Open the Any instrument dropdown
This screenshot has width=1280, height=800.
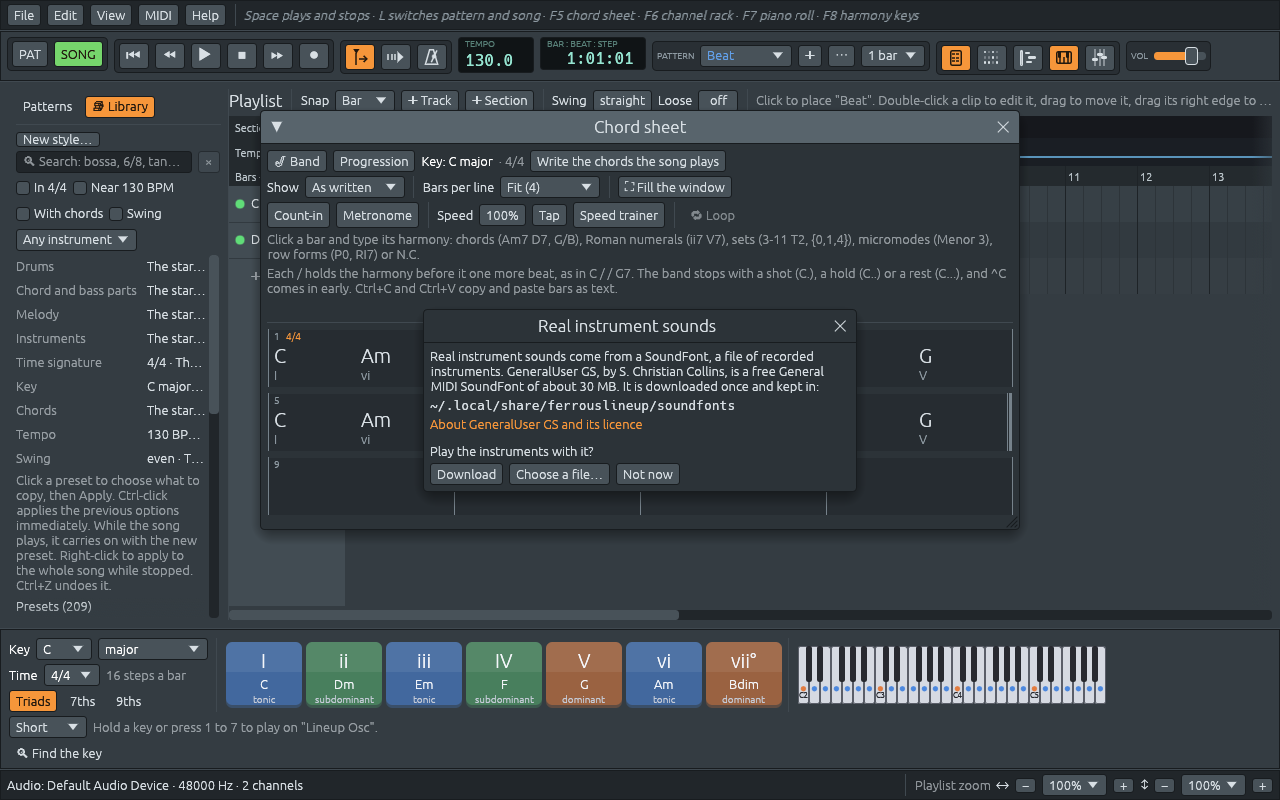76,240
